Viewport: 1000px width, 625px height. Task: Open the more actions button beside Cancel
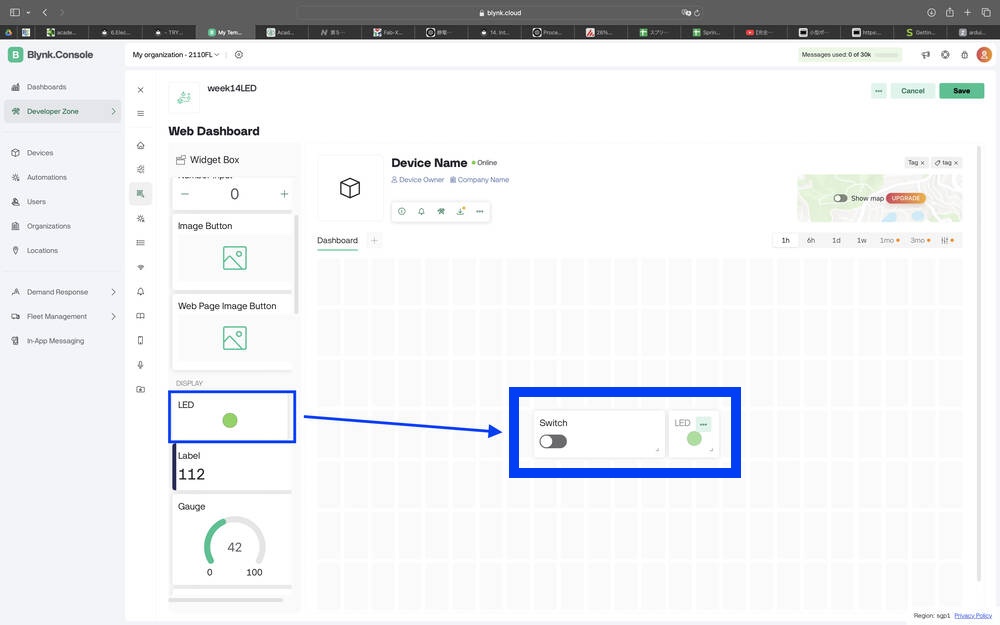tap(878, 91)
